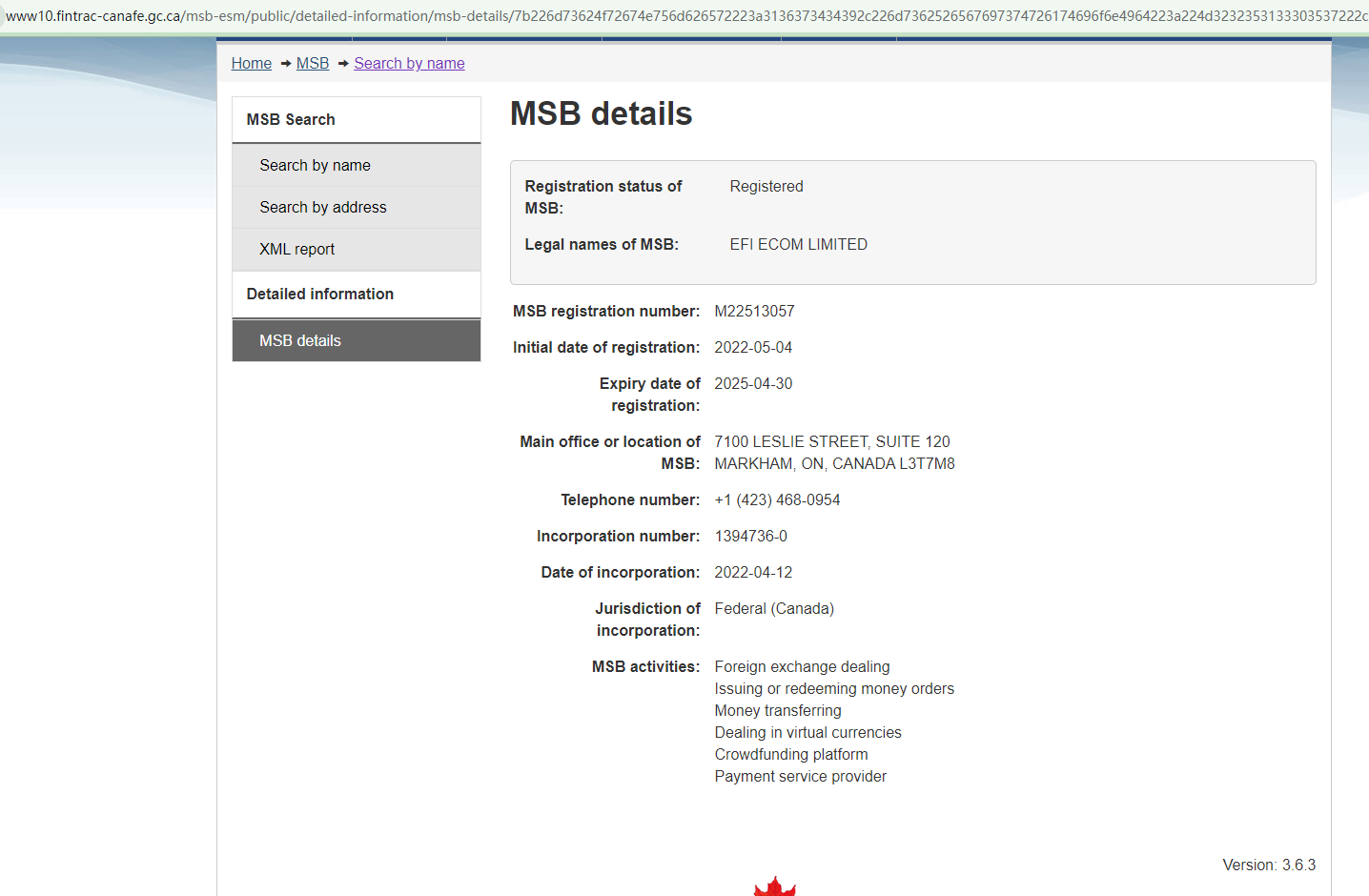The height and width of the screenshot is (896, 1369).
Task: Select legal name EFI ECOM LIMITED
Action: (x=799, y=244)
